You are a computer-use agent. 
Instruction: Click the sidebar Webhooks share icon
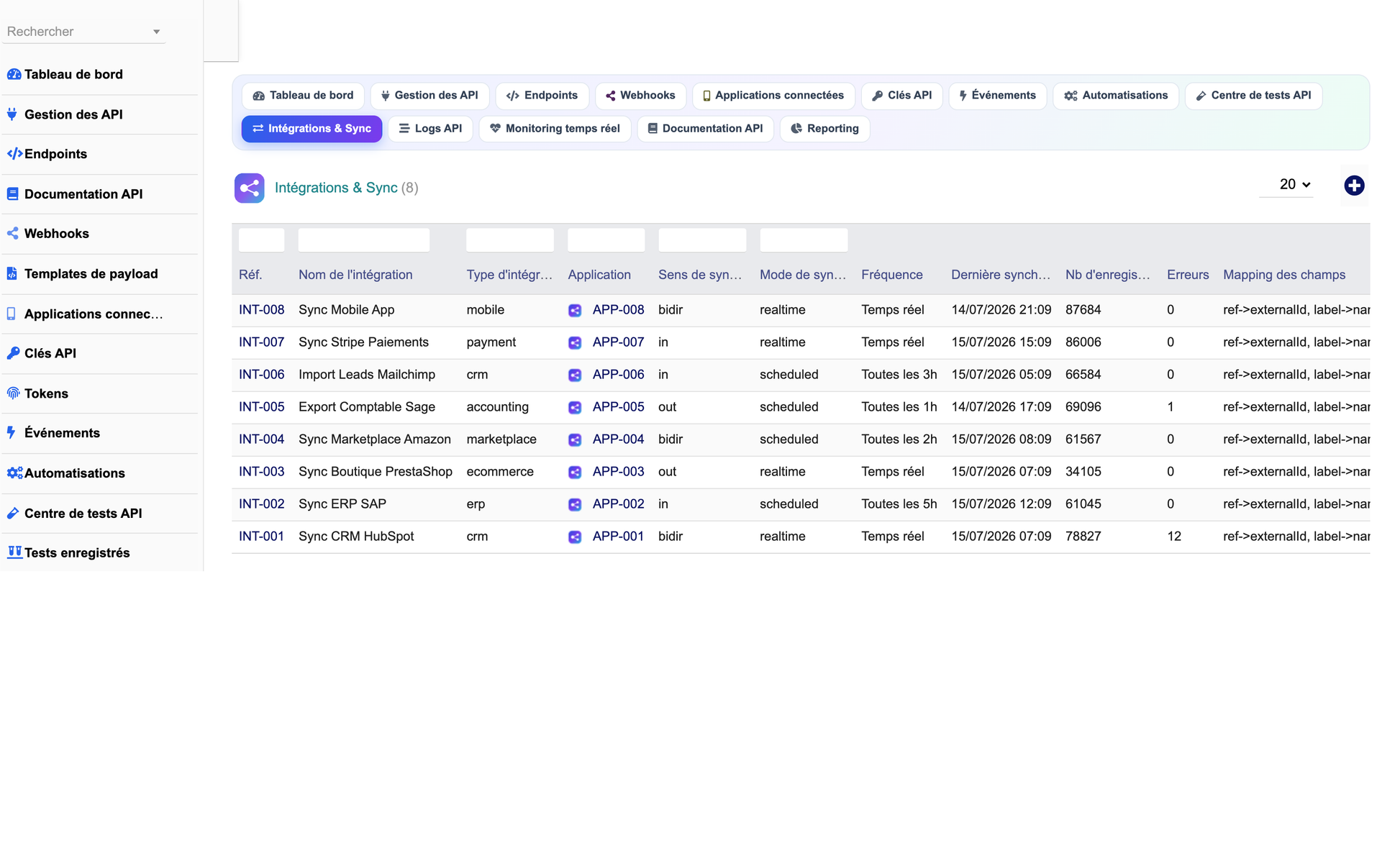[x=13, y=234]
